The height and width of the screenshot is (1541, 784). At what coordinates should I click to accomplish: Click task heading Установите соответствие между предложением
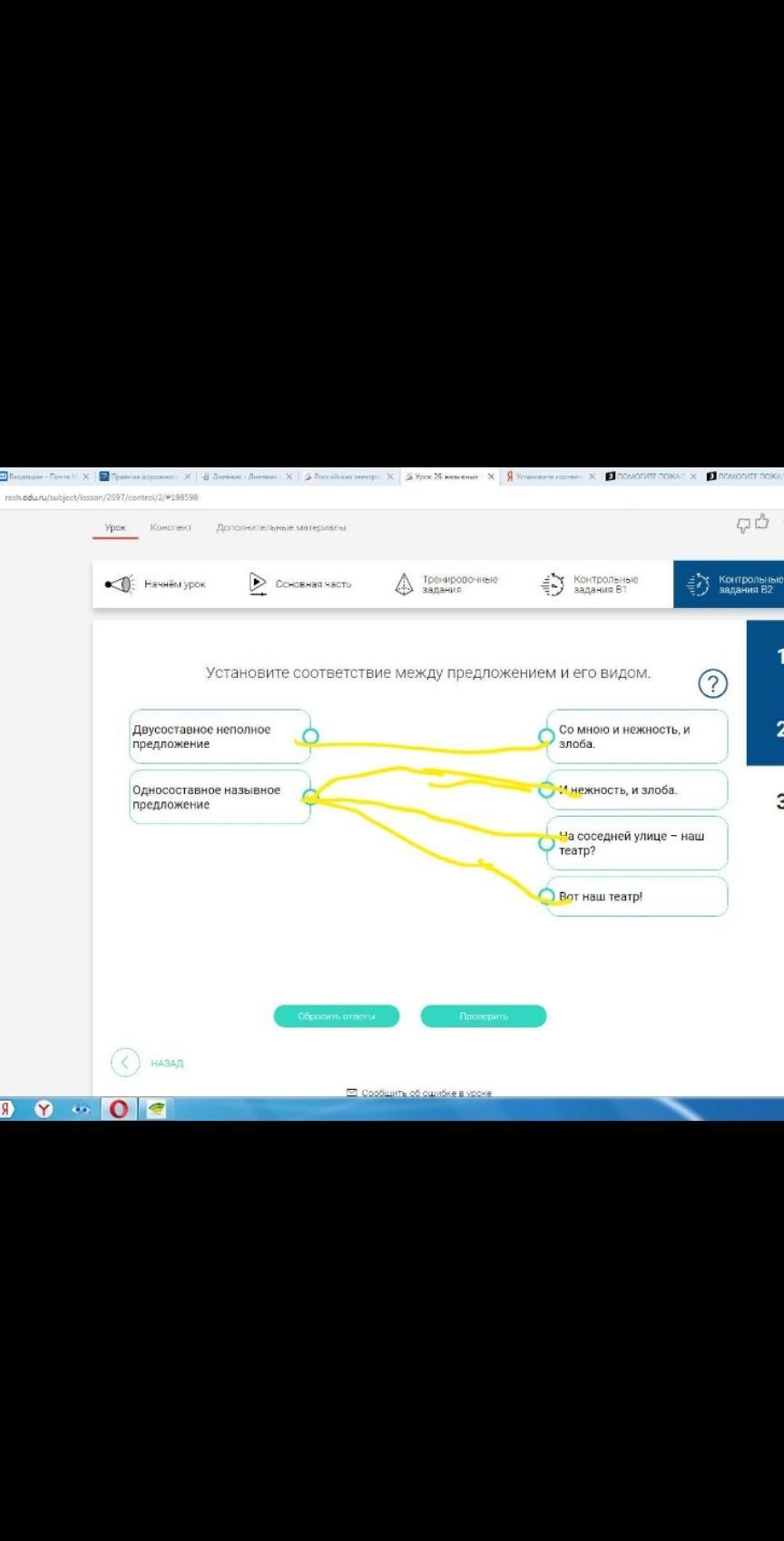(x=428, y=673)
